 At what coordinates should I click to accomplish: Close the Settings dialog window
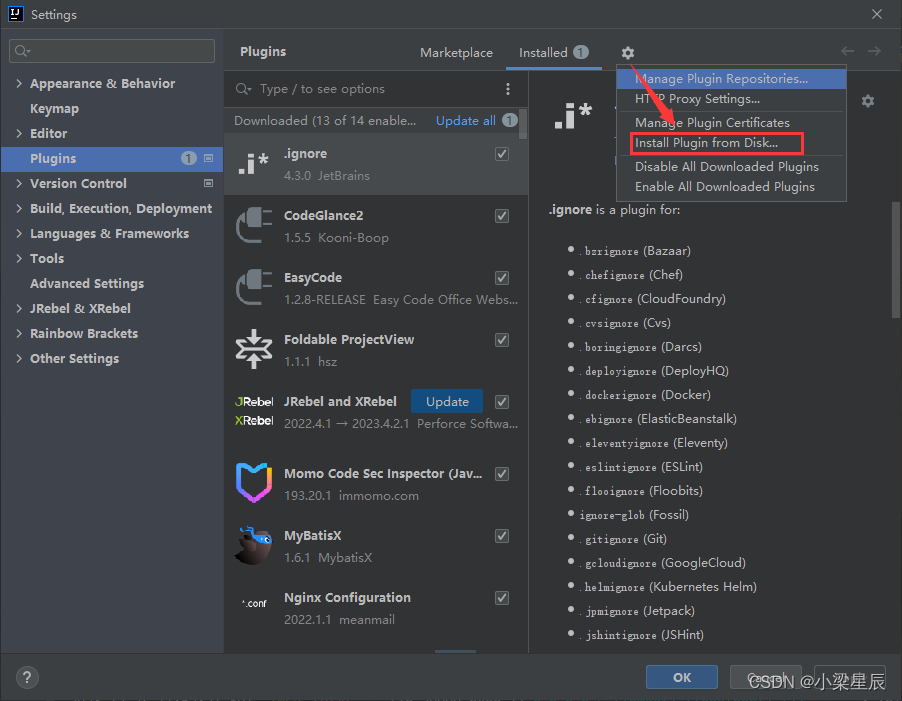coord(877,14)
